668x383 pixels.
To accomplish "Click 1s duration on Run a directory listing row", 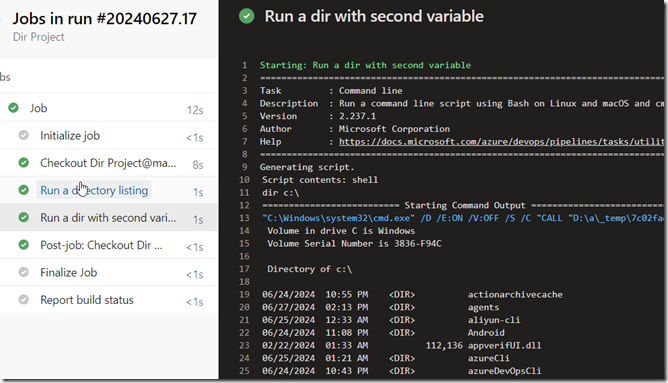I will pos(198,193).
